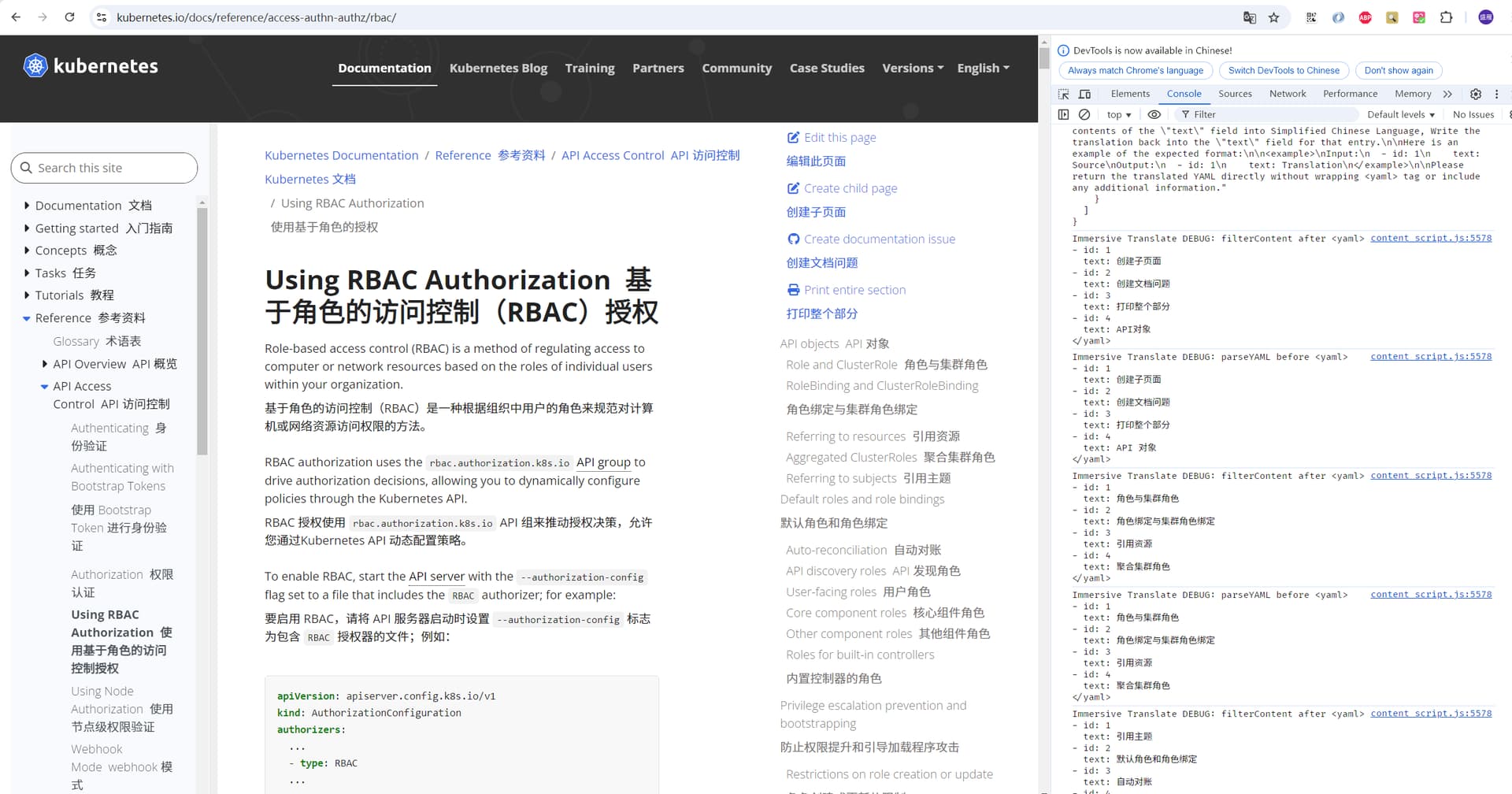
Task: Click the GitHub icon beside Create documentation issue
Action: tap(793, 239)
